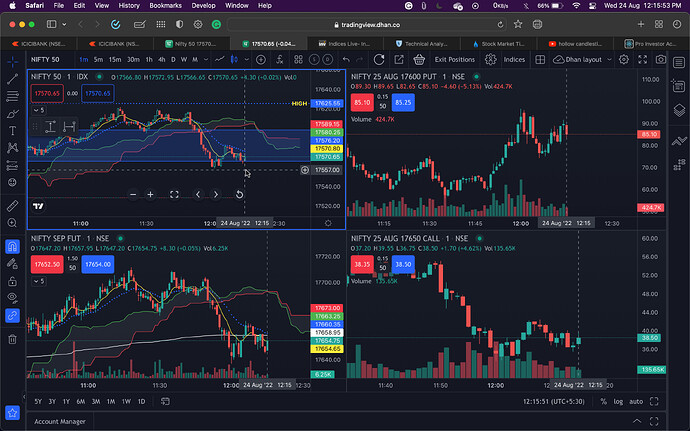Open the Safari History menu

(129, 6)
